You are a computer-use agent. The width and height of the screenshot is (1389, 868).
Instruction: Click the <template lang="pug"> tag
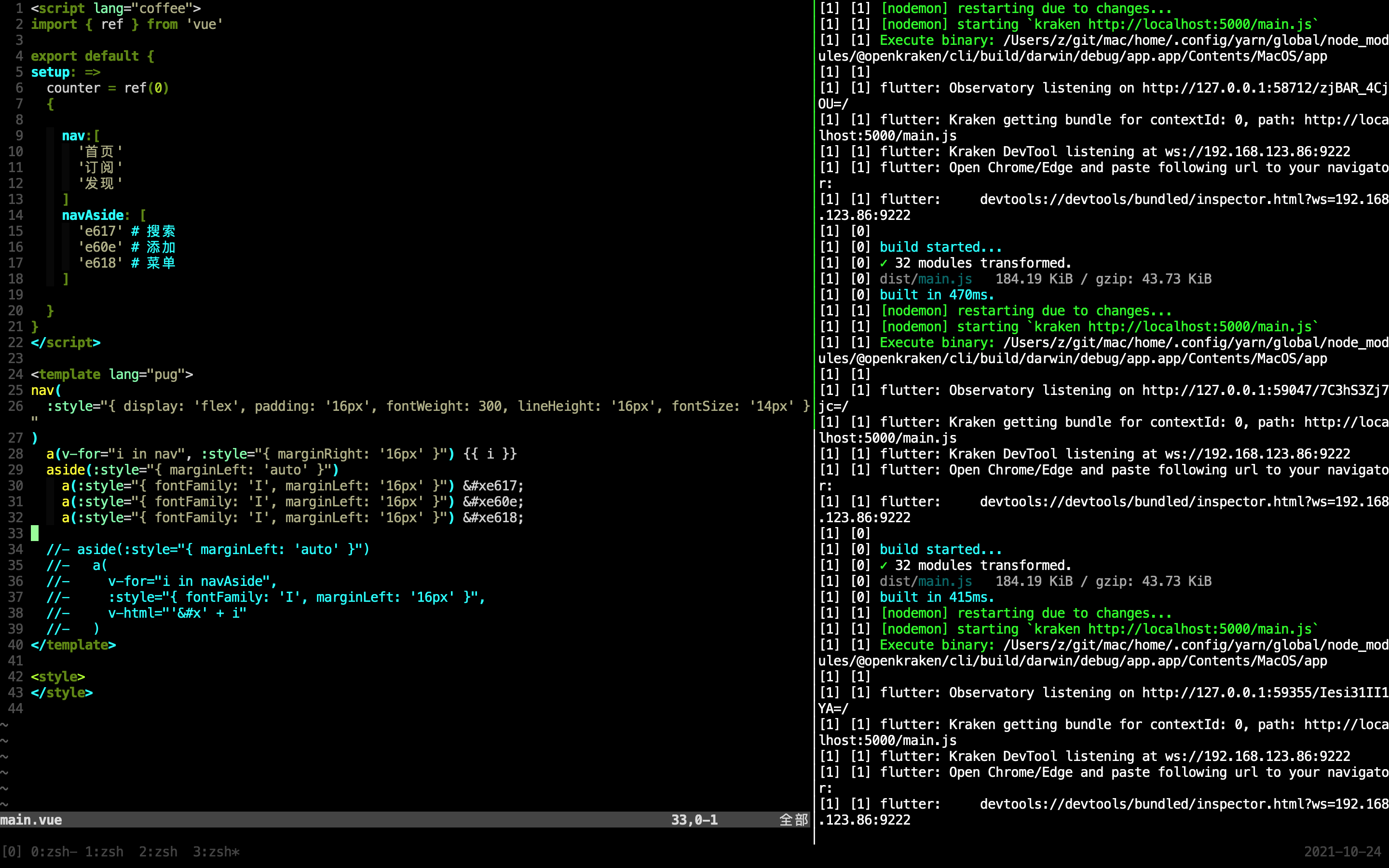(x=112, y=374)
